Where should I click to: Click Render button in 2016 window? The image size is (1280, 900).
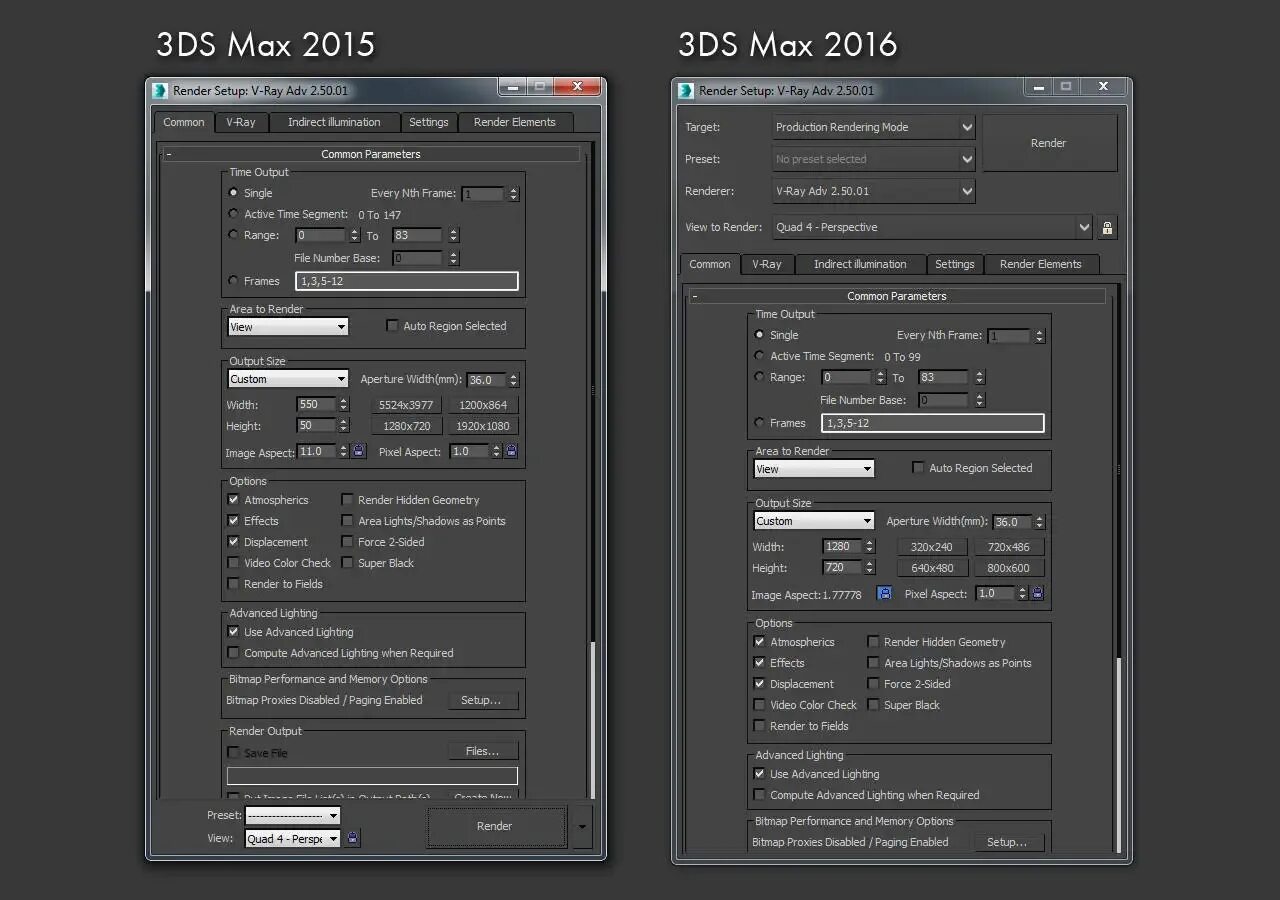pyautogui.click(x=1049, y=143)
